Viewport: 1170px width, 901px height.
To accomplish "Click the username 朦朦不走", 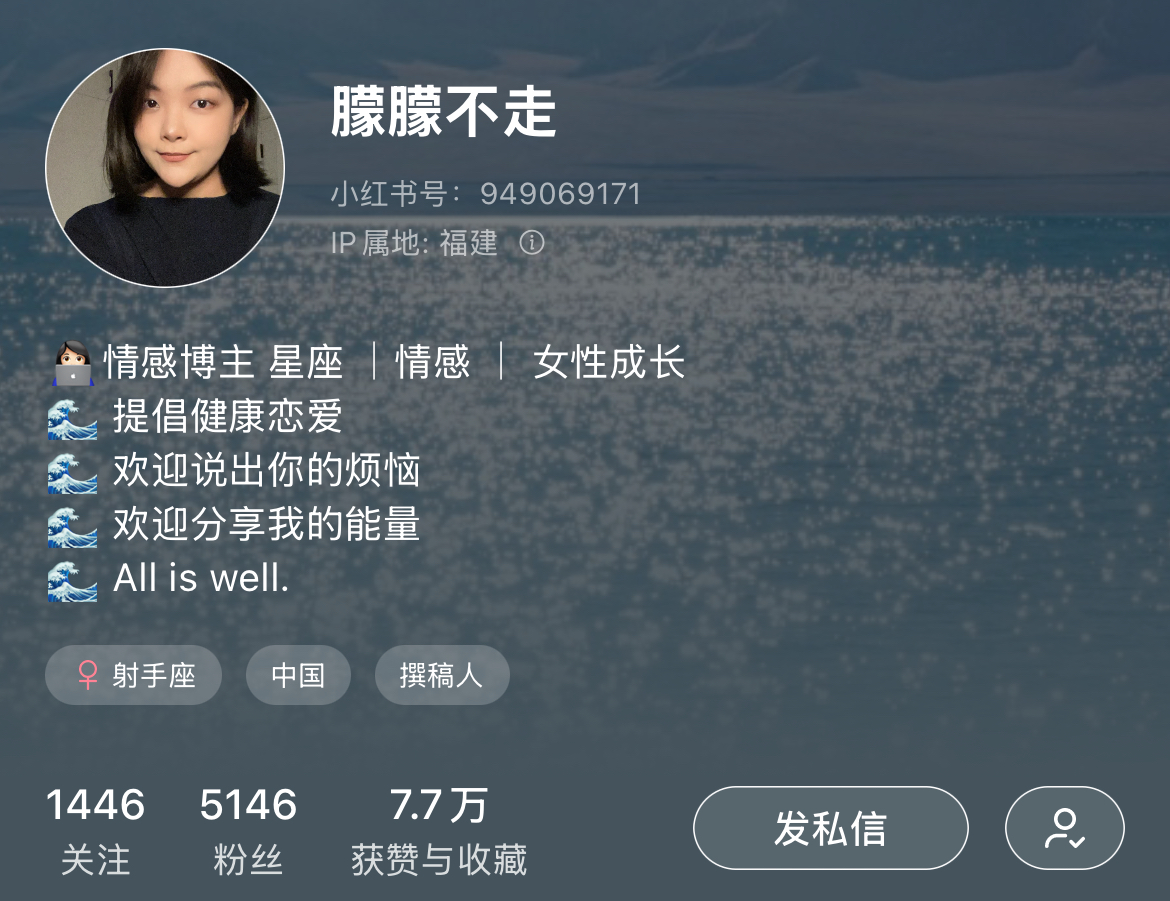I will click(x=444, y=111).
